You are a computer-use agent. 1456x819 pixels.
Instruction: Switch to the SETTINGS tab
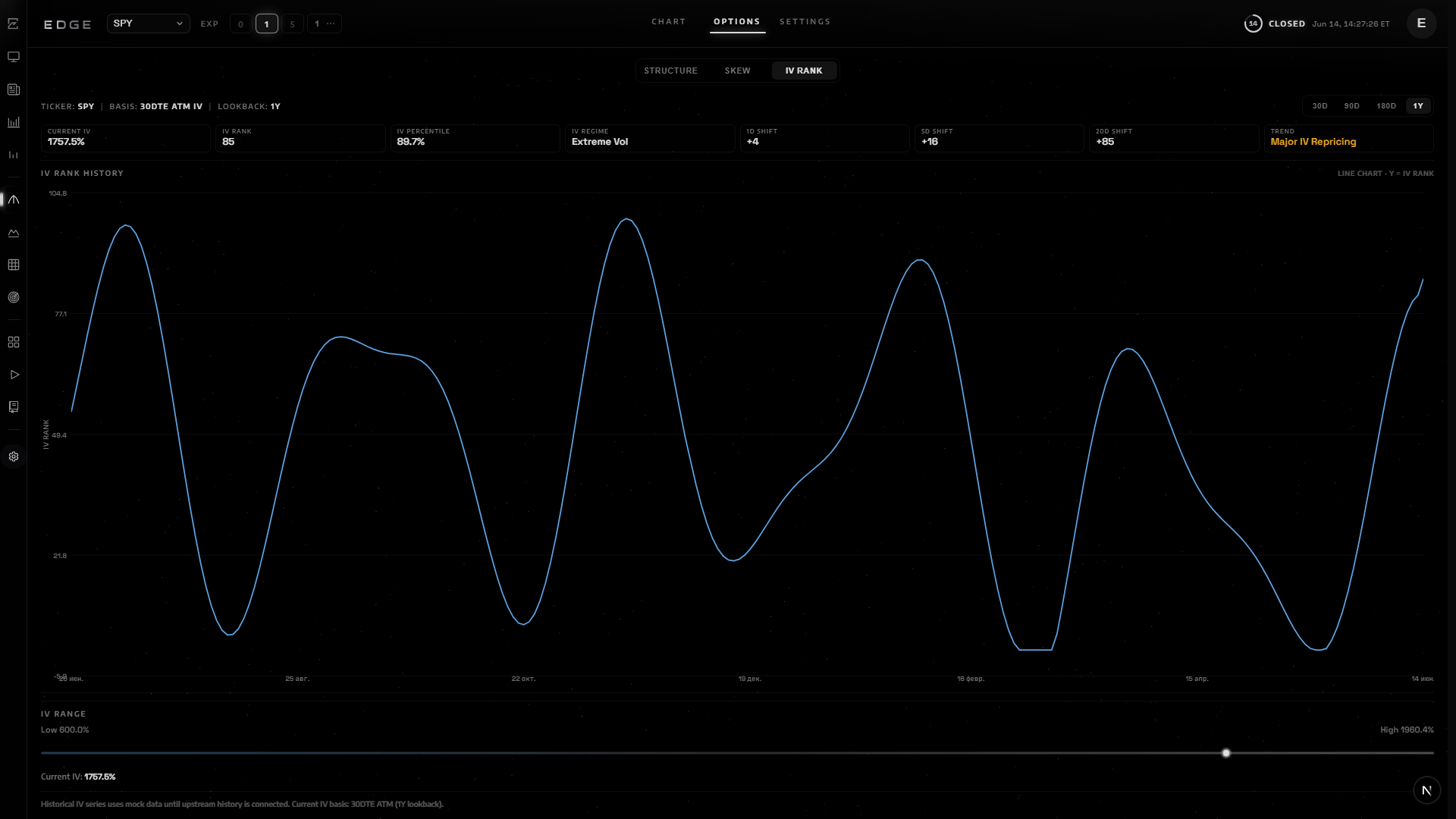click(805, 22)
